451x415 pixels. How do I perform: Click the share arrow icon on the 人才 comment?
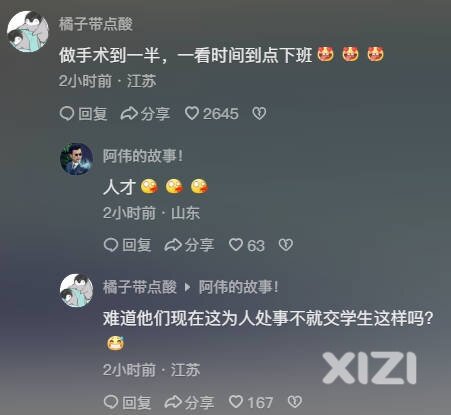coord(173,245)
